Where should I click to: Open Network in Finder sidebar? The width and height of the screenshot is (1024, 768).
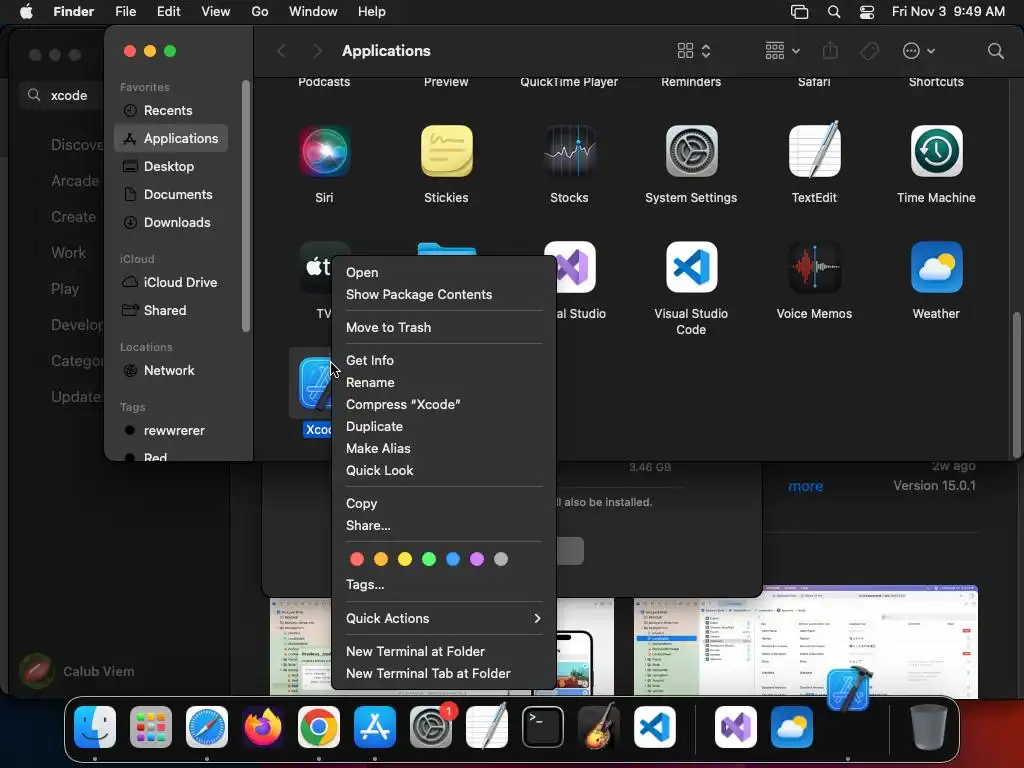171,370
